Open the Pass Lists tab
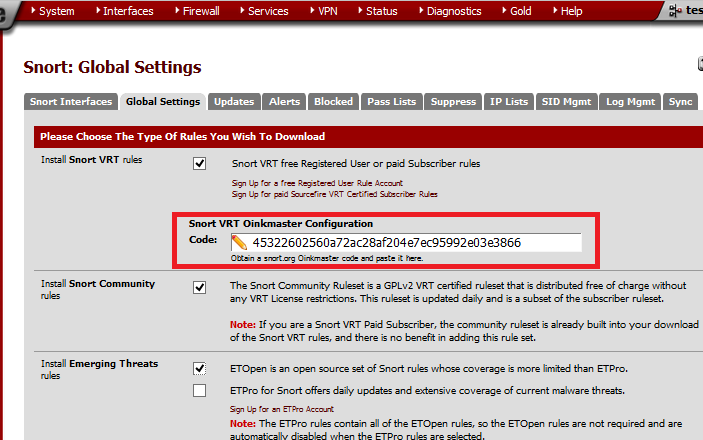The width and height of the screenshot is (703, 440). click(391, 102)
